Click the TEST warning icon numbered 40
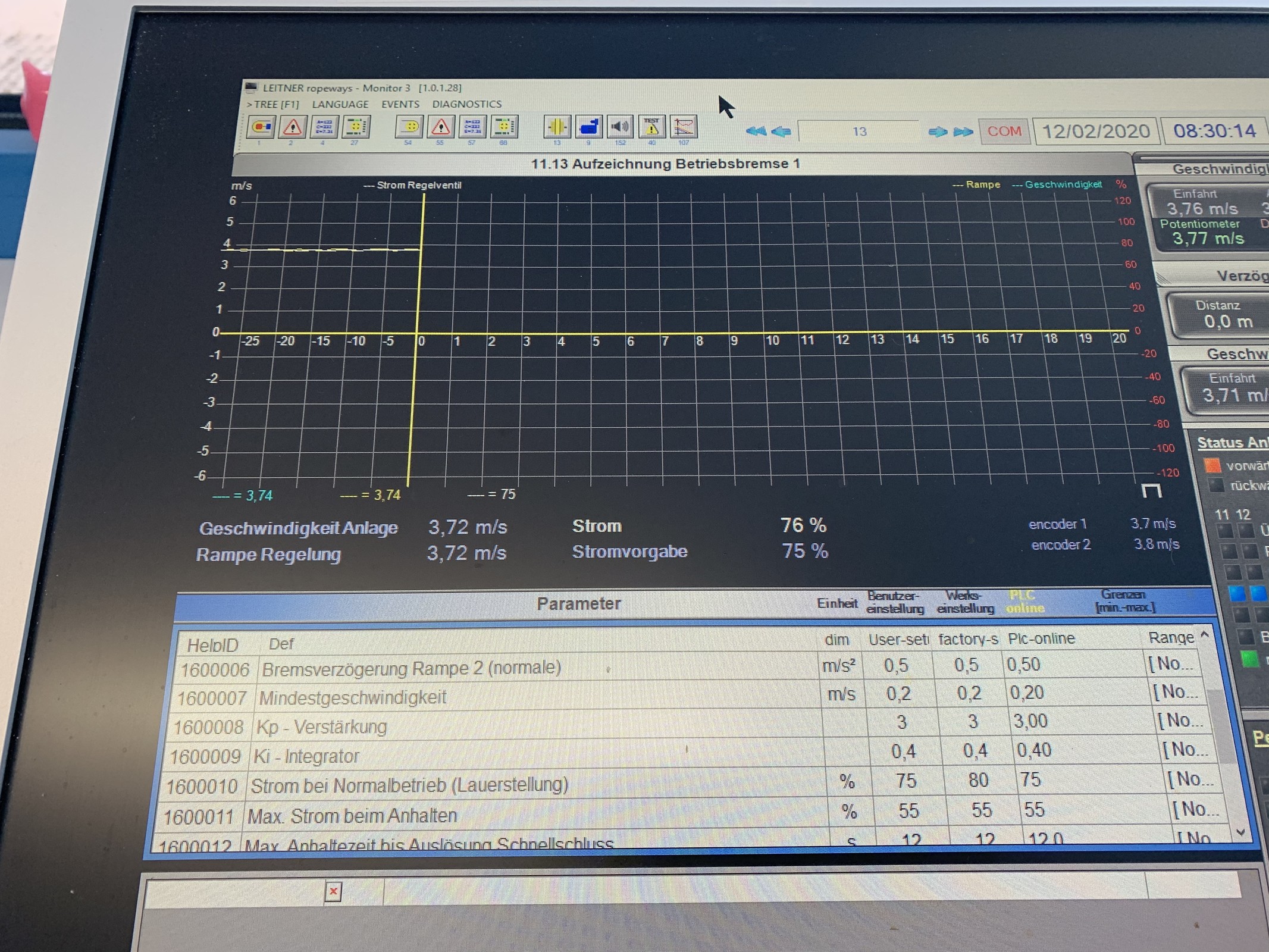The height and width of the screenshot is (952, 1269). [x=651, y=127]
